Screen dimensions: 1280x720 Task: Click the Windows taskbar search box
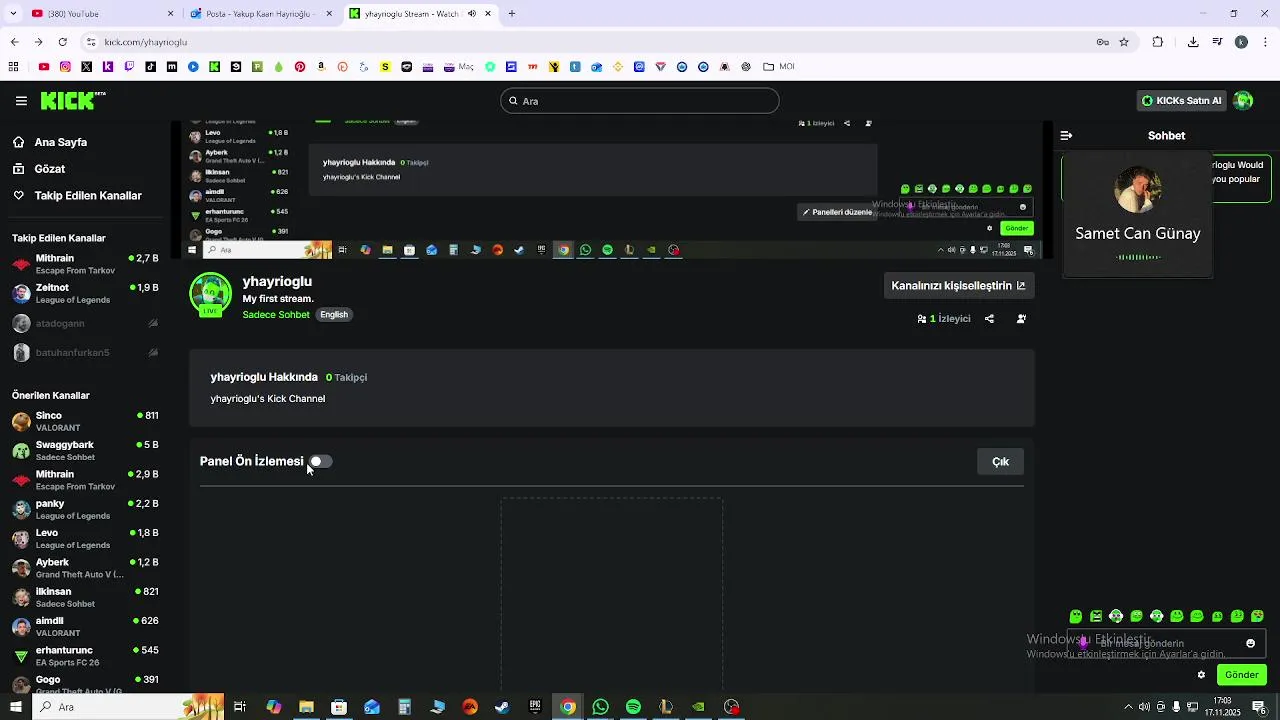pyautogui.click(x=128, y=707)
